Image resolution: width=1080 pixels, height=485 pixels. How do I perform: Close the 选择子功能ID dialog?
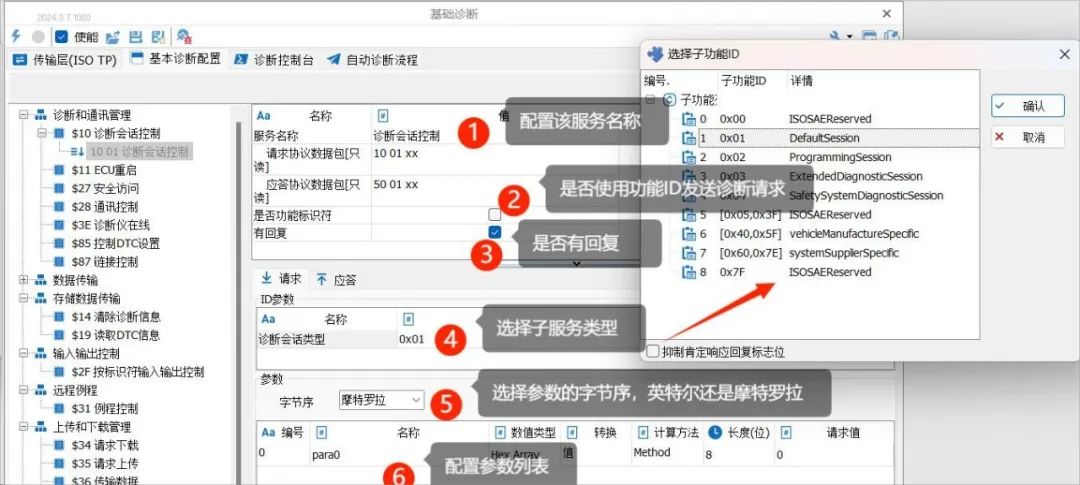(x=1063, y=54)
